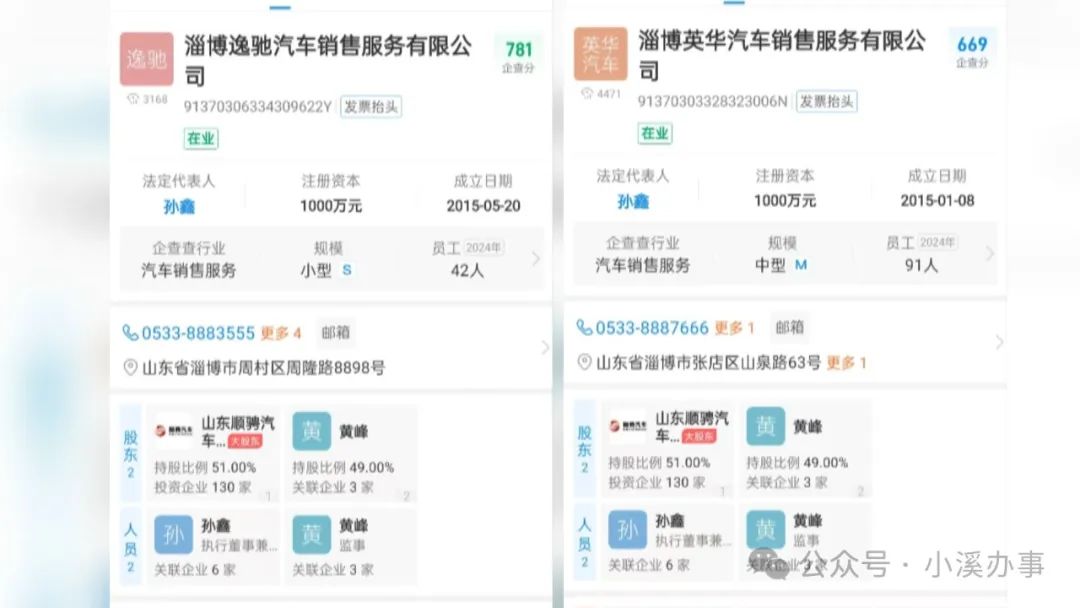Tap 黄峰 49.00% shareholder avatar in 逸驰 card
1080x608 pixels.
(x=311, y=431)
